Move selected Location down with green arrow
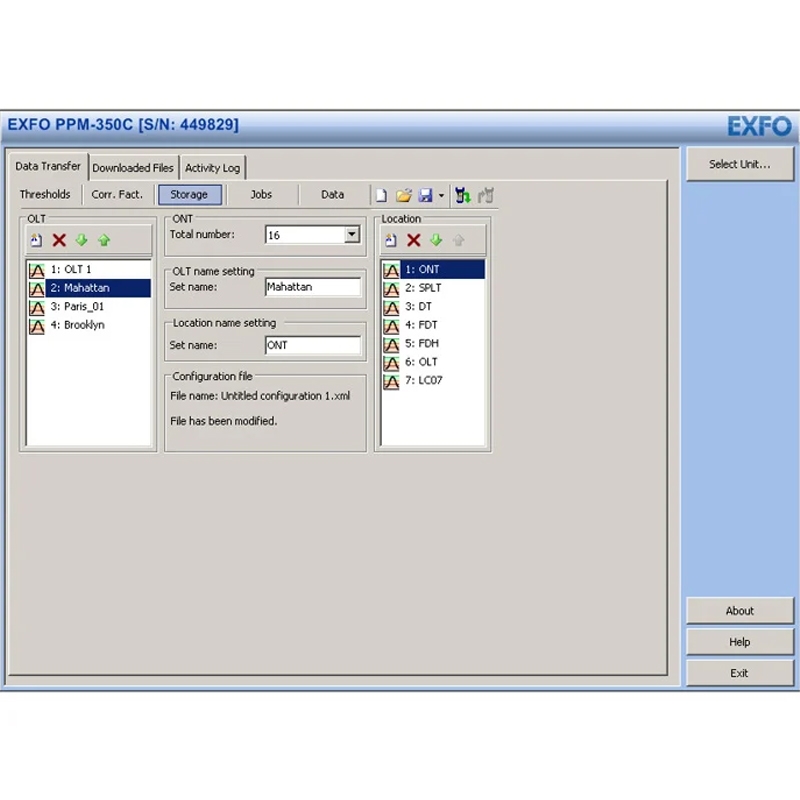800x800 pixels. [x=436, y=240]
